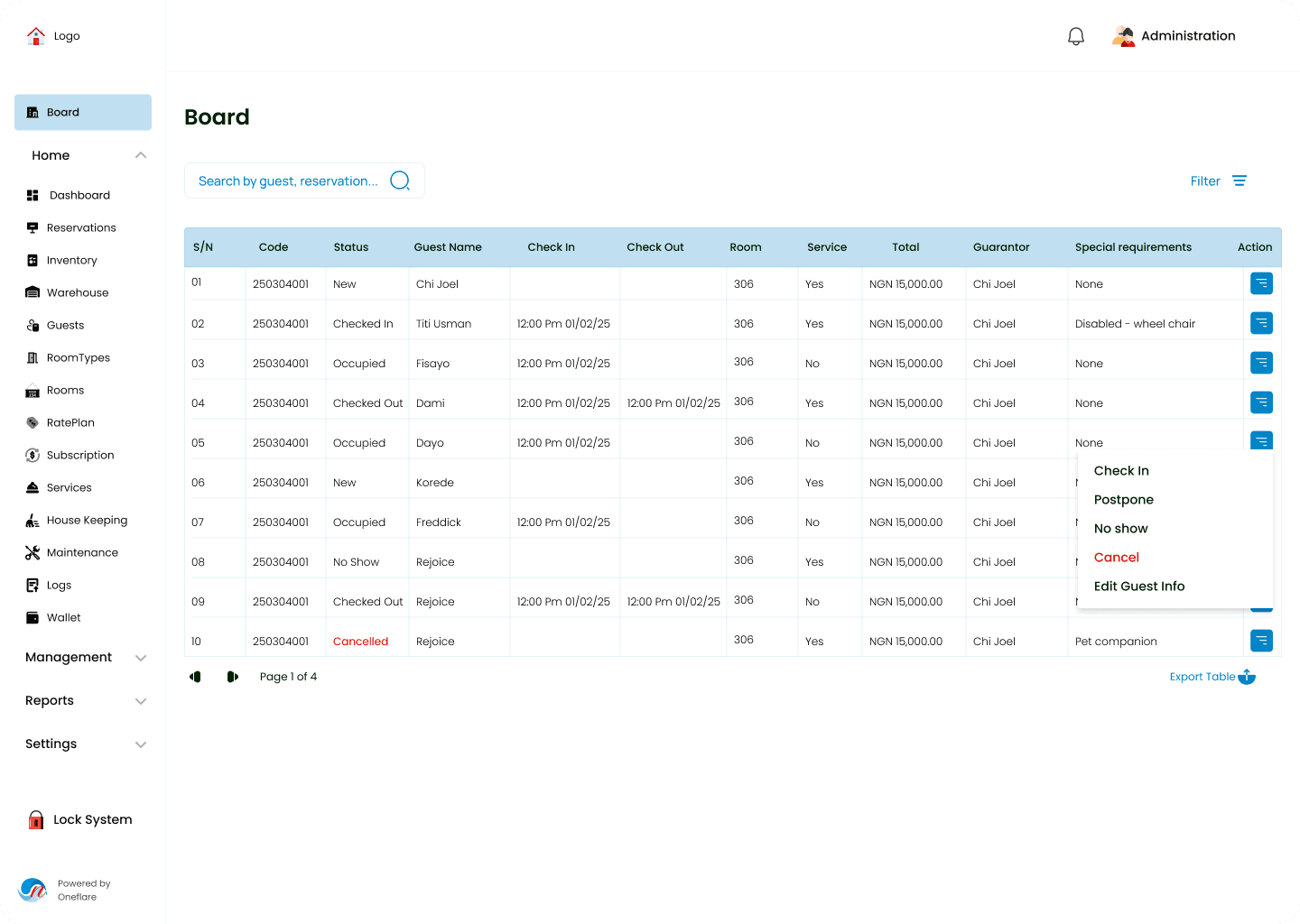1300x924 pixels.
Task: Click the Dashboard sidebar icon
Action: click(x=32, y=195)
